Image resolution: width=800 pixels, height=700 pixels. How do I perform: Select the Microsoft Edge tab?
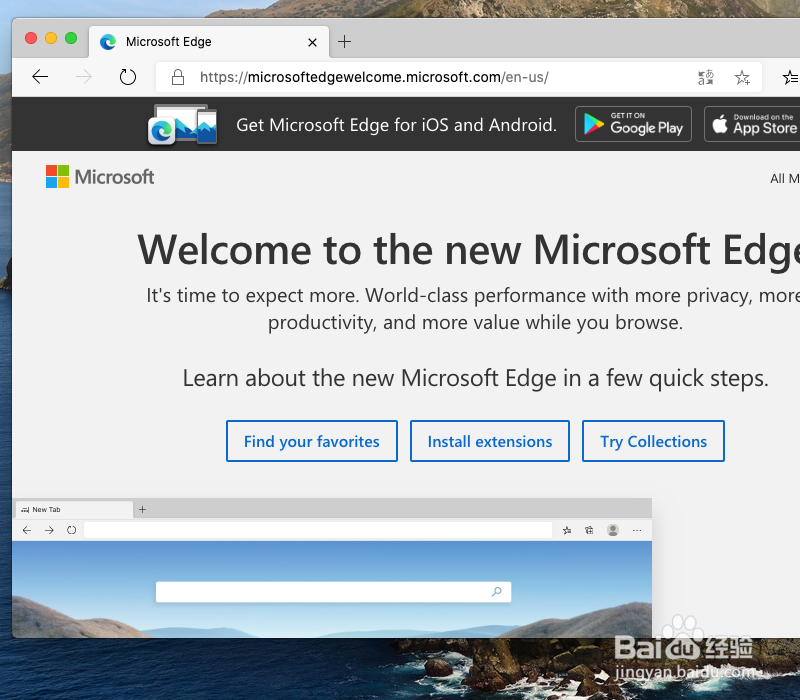[209, 42]
